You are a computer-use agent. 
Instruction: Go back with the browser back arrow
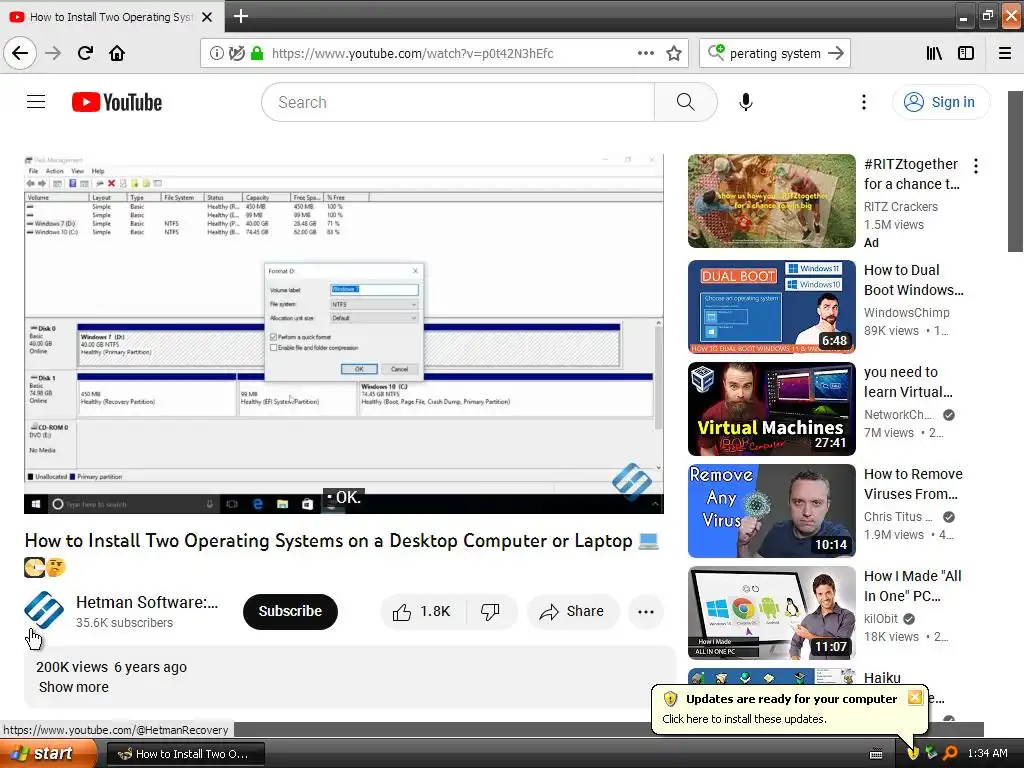point(20,53)
